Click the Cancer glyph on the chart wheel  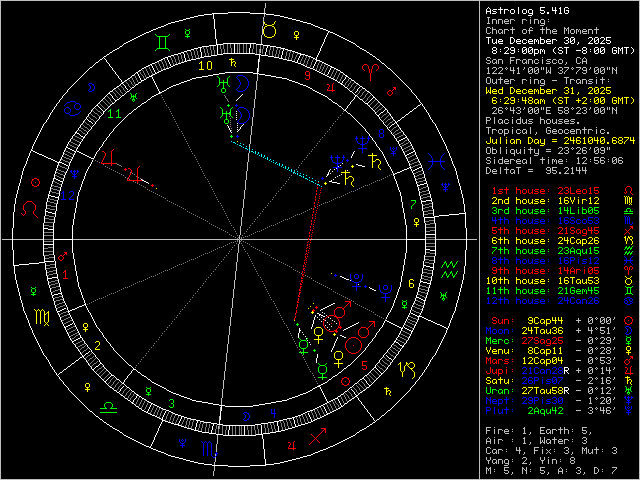tap(73, 110)
